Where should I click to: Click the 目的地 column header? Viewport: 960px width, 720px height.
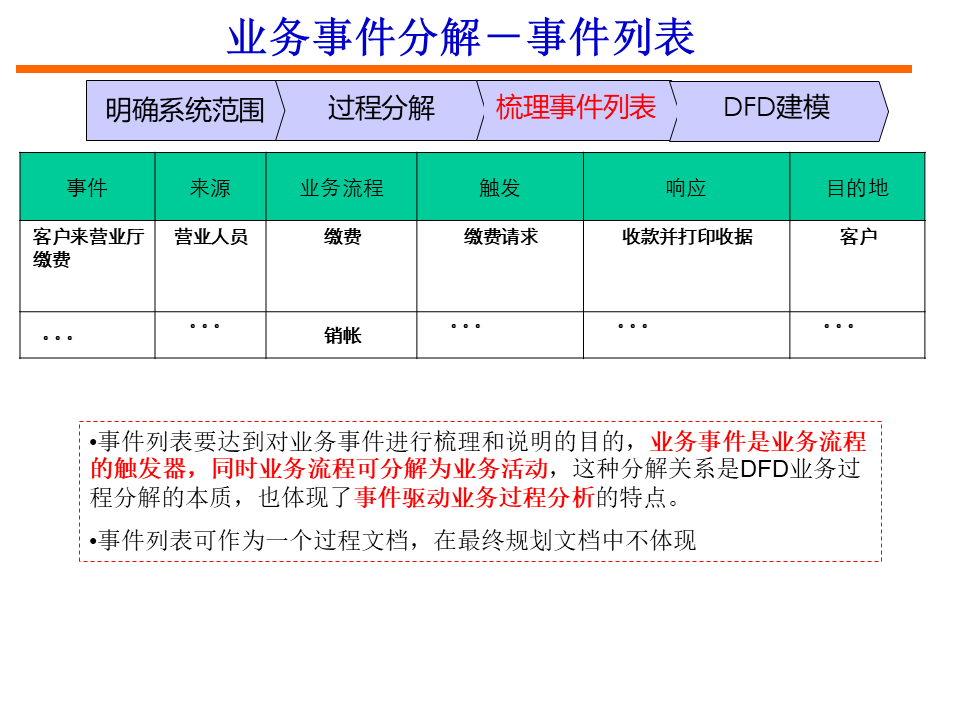[x=857, y=187]
